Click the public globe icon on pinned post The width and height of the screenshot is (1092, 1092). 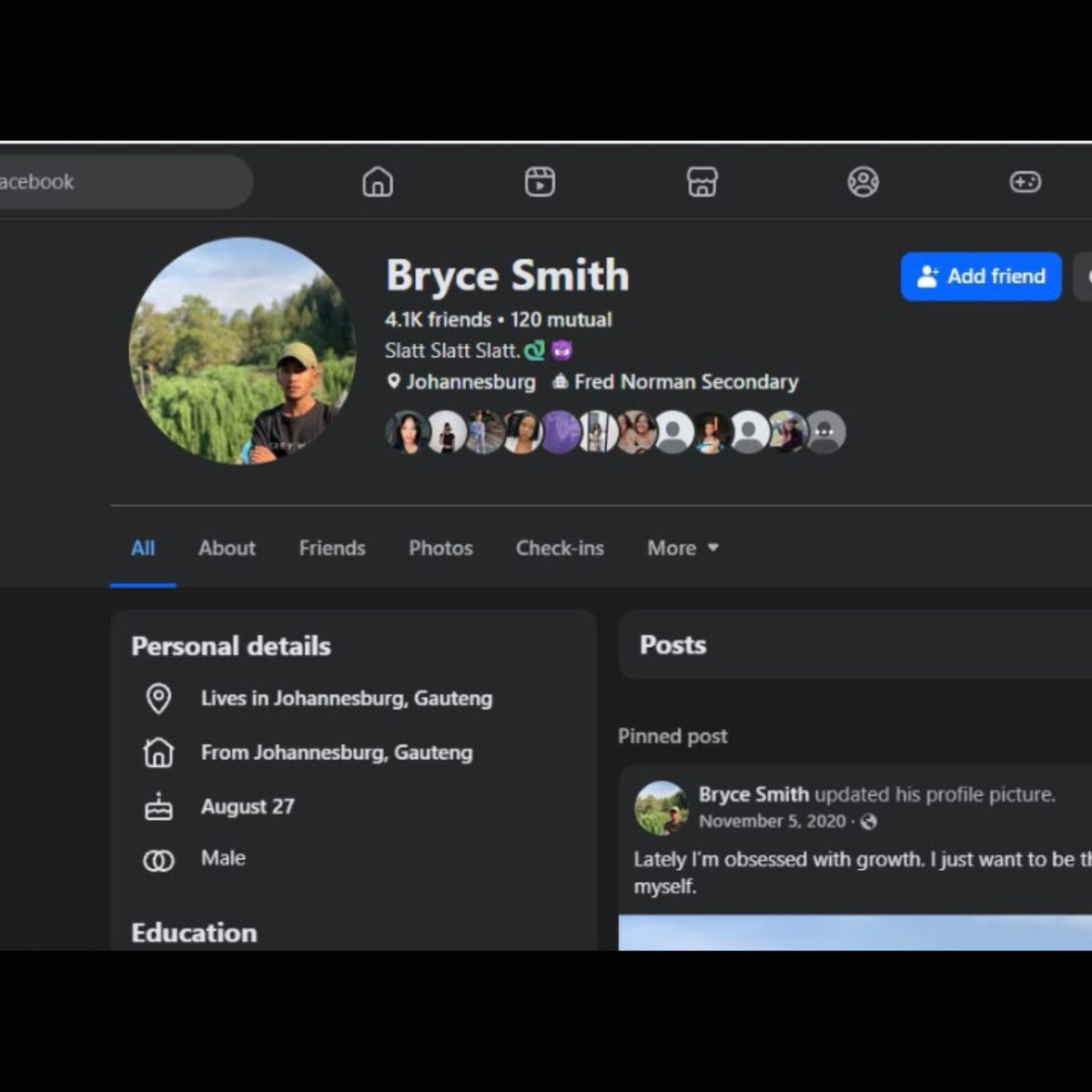pos(869,822)
